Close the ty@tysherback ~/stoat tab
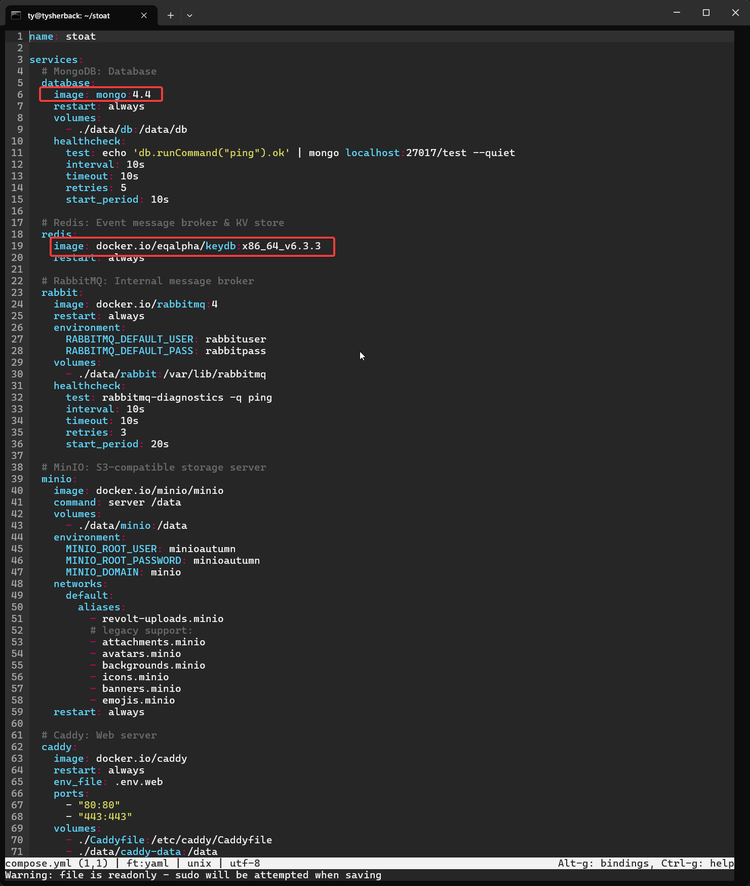The width and height of the screenshot is (750, 886). (149, 15)
